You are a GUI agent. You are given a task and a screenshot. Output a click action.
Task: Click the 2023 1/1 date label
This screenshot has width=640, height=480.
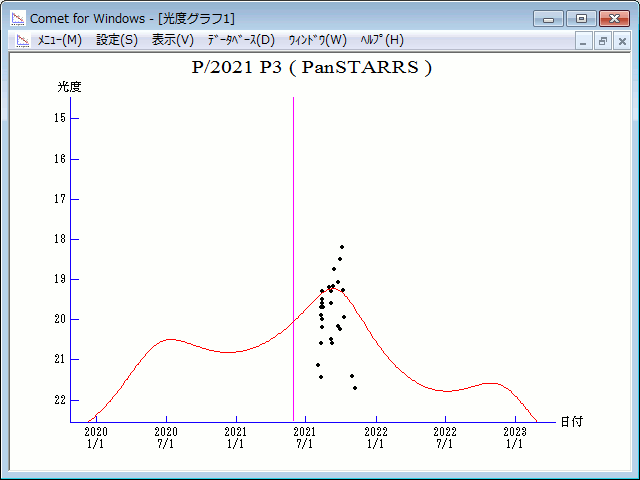(515, 438)
